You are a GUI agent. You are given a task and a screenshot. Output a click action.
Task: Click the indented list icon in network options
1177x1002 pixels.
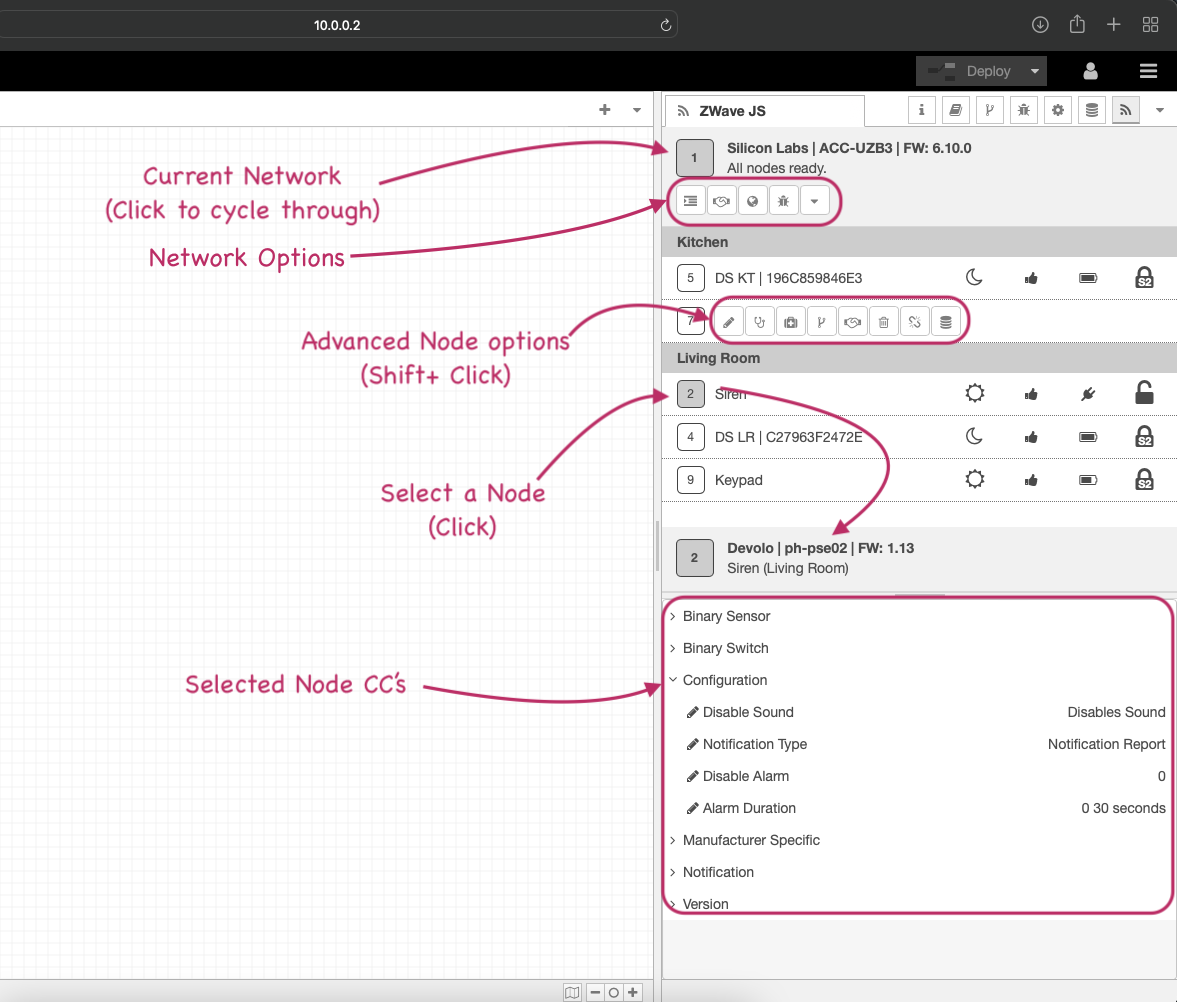pos(691,201)
